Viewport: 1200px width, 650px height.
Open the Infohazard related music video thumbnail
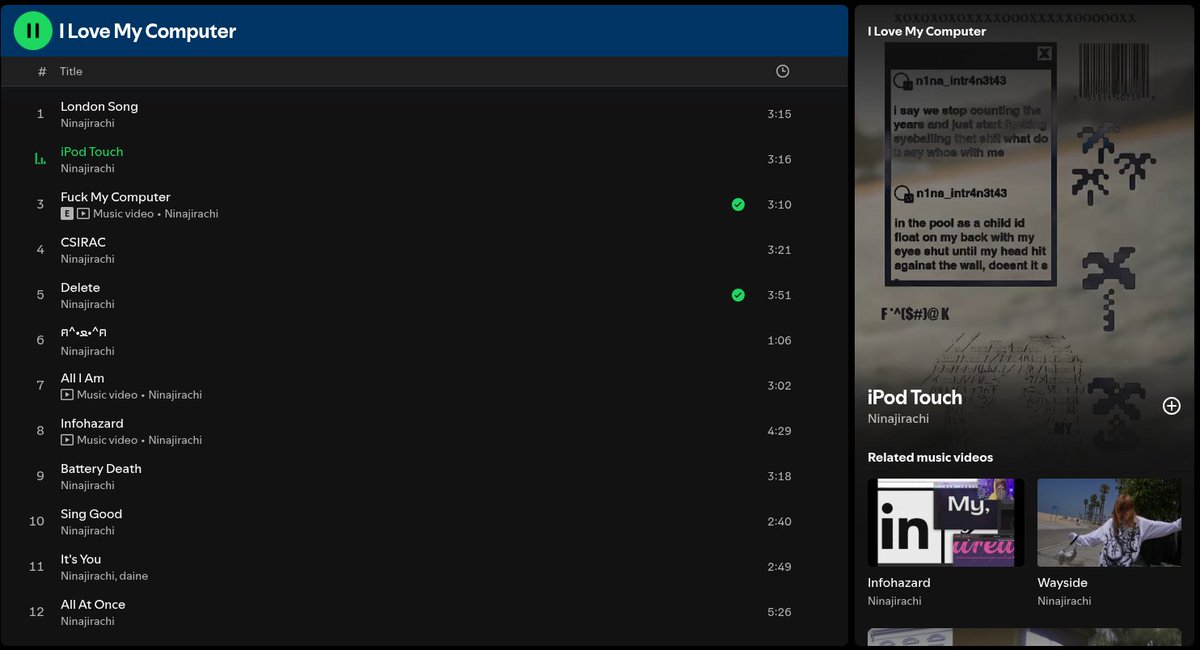pyautogui.click(x=946, y=522)
